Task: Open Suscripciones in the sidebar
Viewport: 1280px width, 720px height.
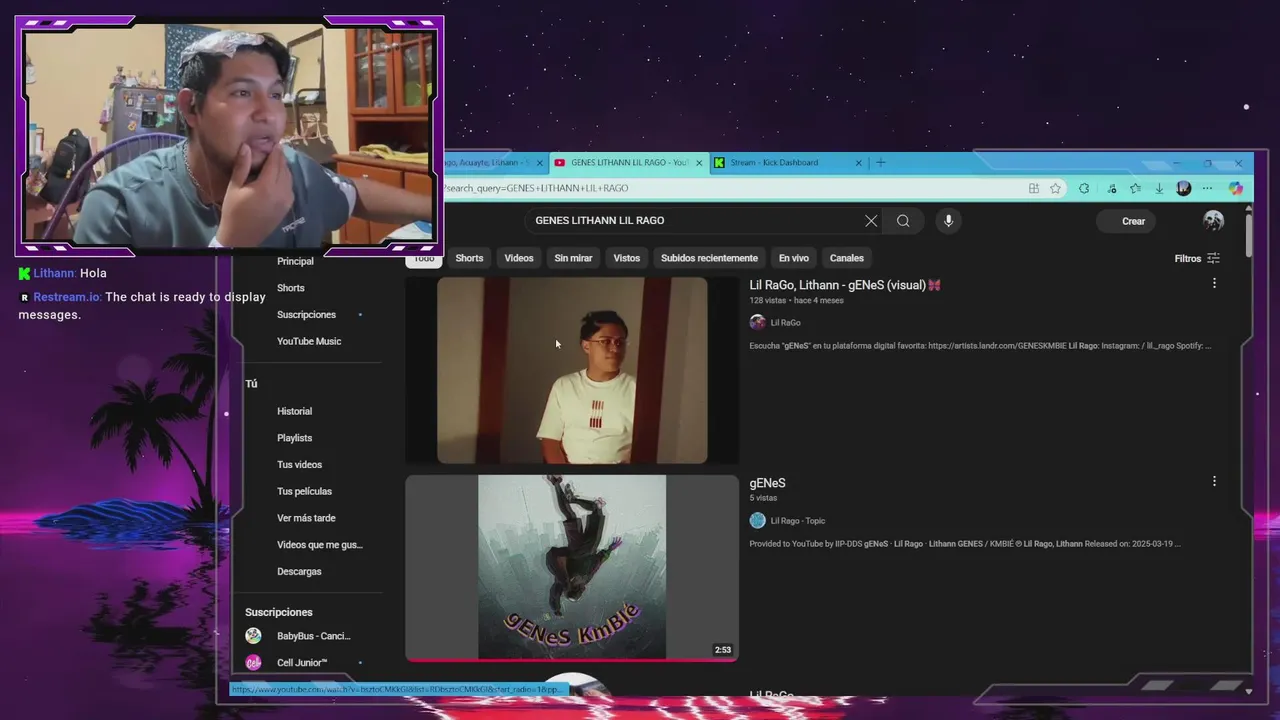Action: click(309, 315)
